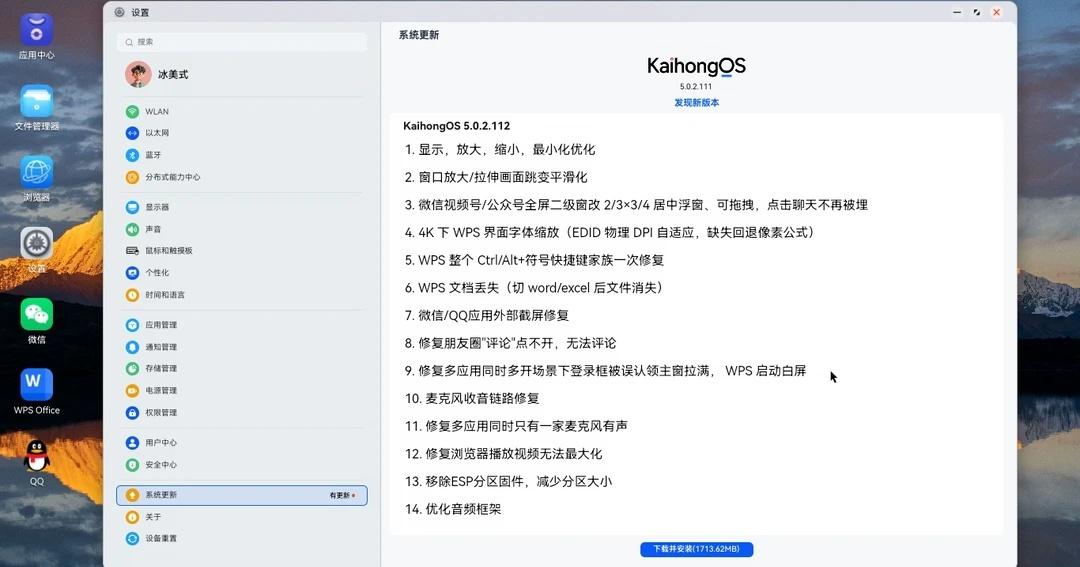Screen dimensions: 1080x567
Task: Click the 存储管理 storage icon
Action: (132, 369)
